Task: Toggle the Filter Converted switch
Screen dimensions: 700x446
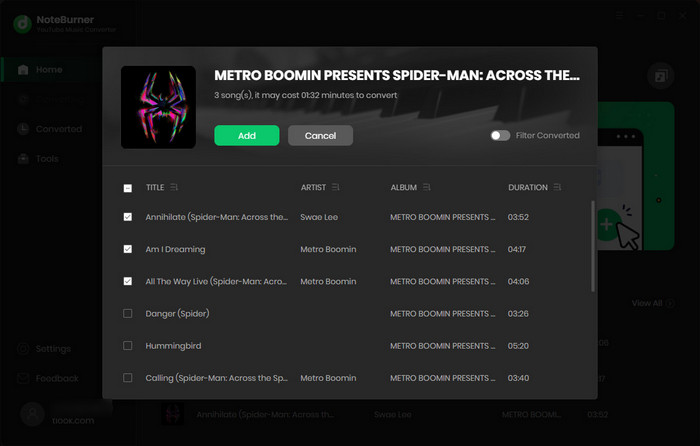Action: pyautogui.click(x=500, y=135)
